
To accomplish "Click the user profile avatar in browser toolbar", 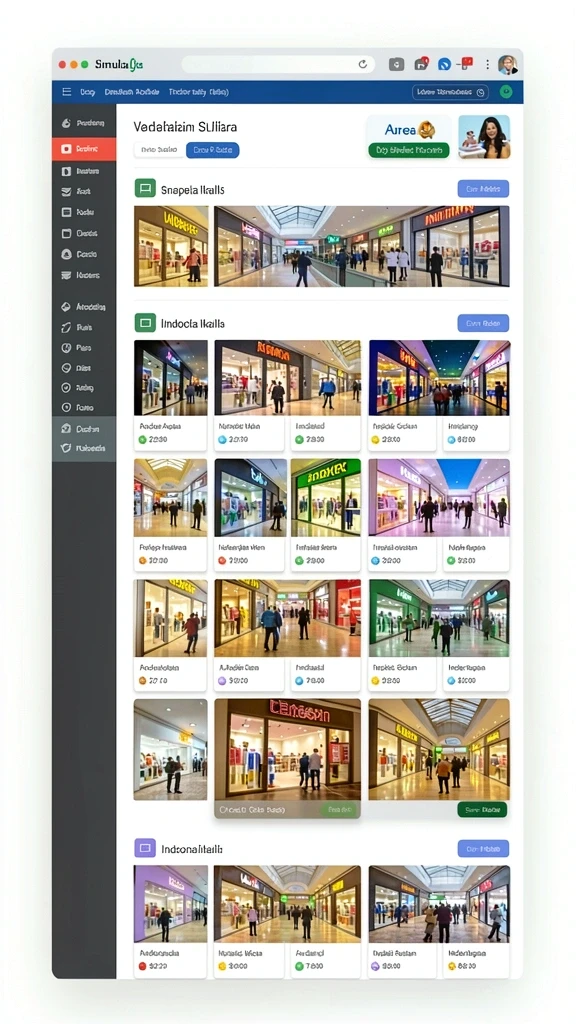I will tap(507, 64).
